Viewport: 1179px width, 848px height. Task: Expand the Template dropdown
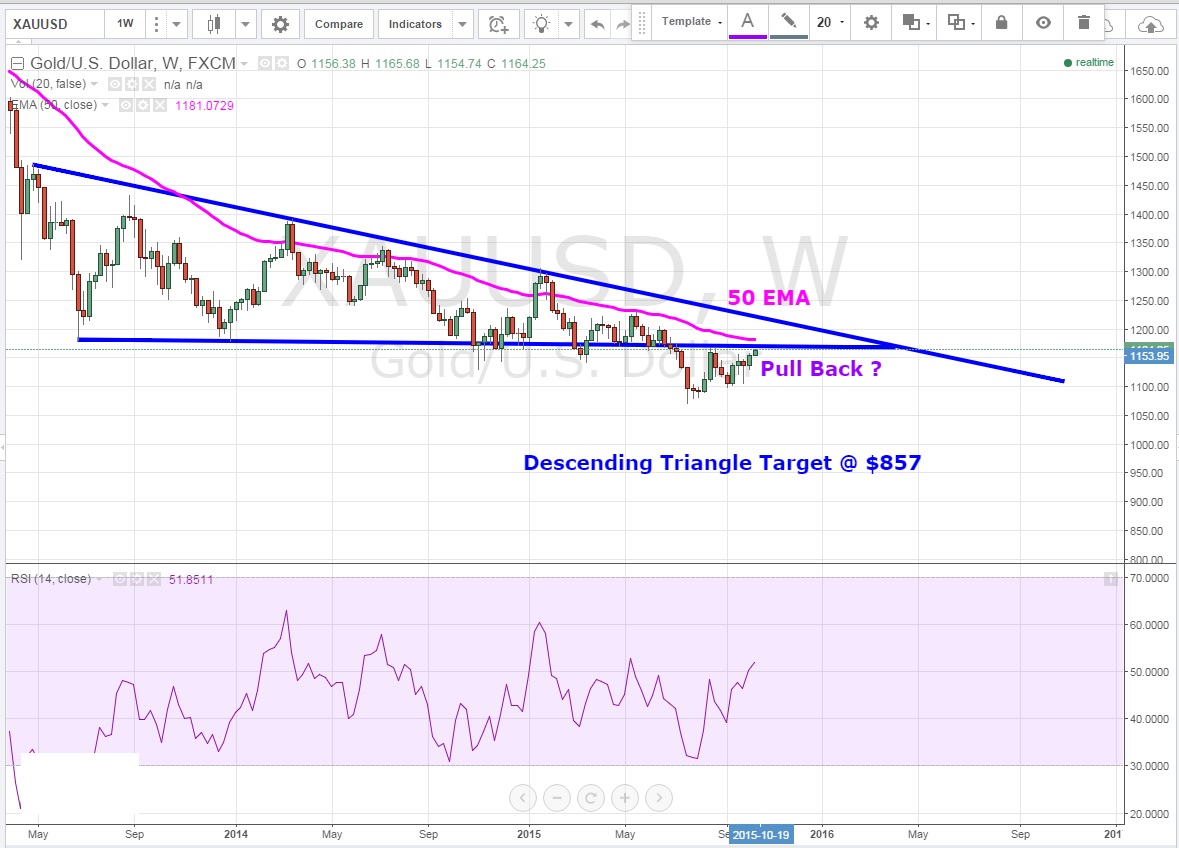[691, 22]
